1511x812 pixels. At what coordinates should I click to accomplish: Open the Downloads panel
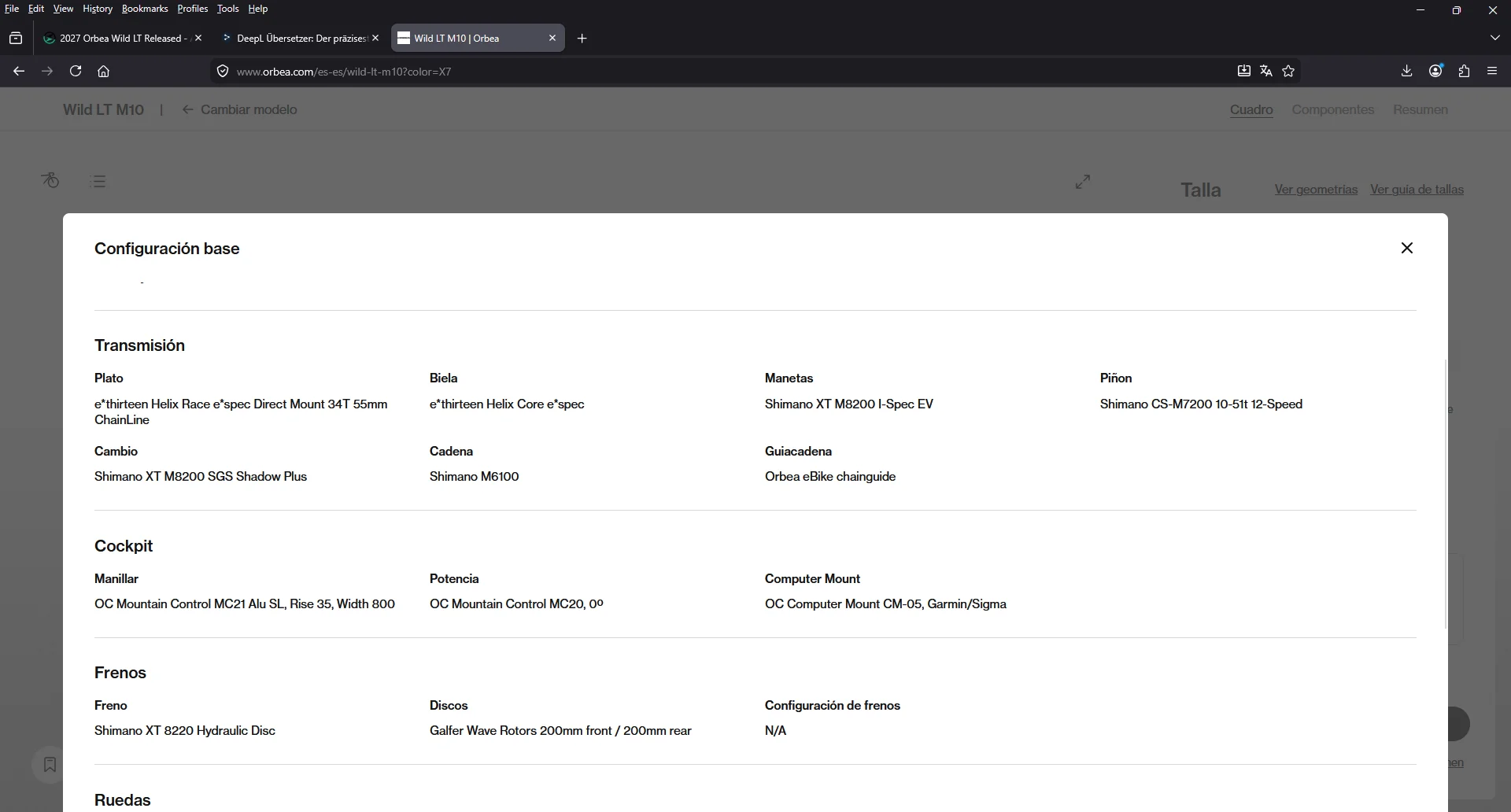(x=1407, y=72)
